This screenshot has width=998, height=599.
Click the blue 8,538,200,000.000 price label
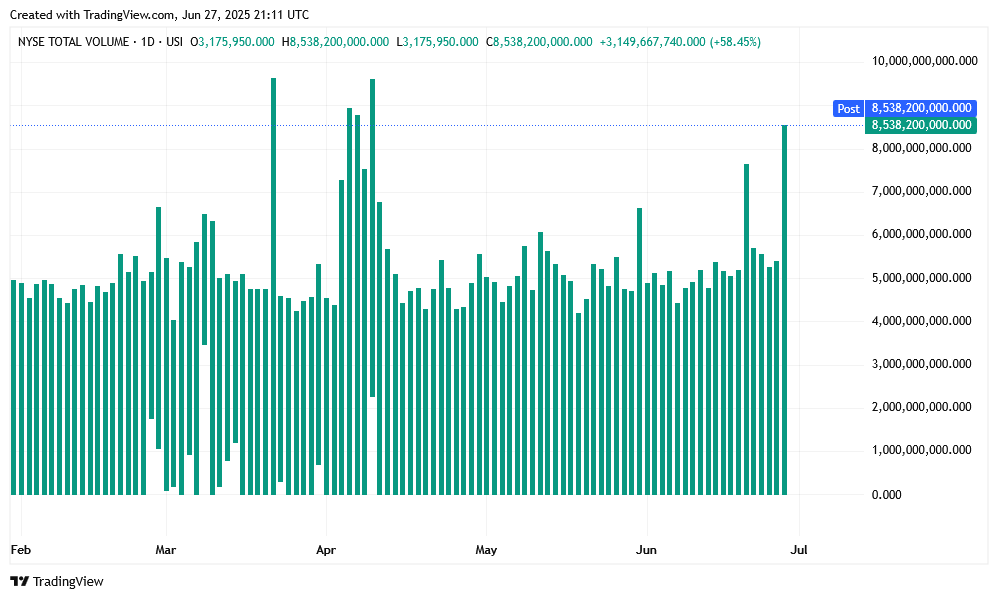click(x=921, y=108)
